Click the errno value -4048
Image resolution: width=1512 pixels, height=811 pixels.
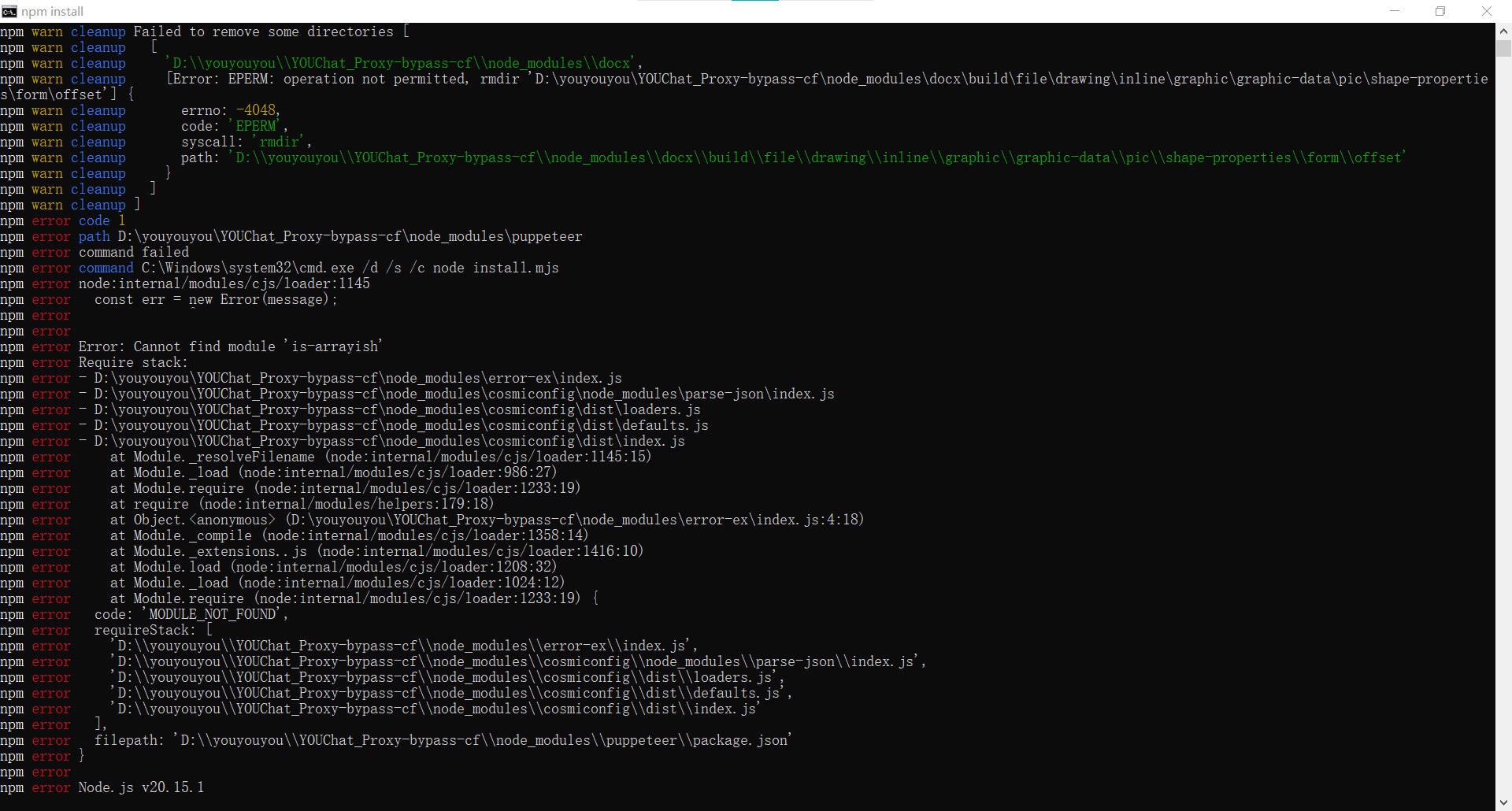tap(257, 110)
